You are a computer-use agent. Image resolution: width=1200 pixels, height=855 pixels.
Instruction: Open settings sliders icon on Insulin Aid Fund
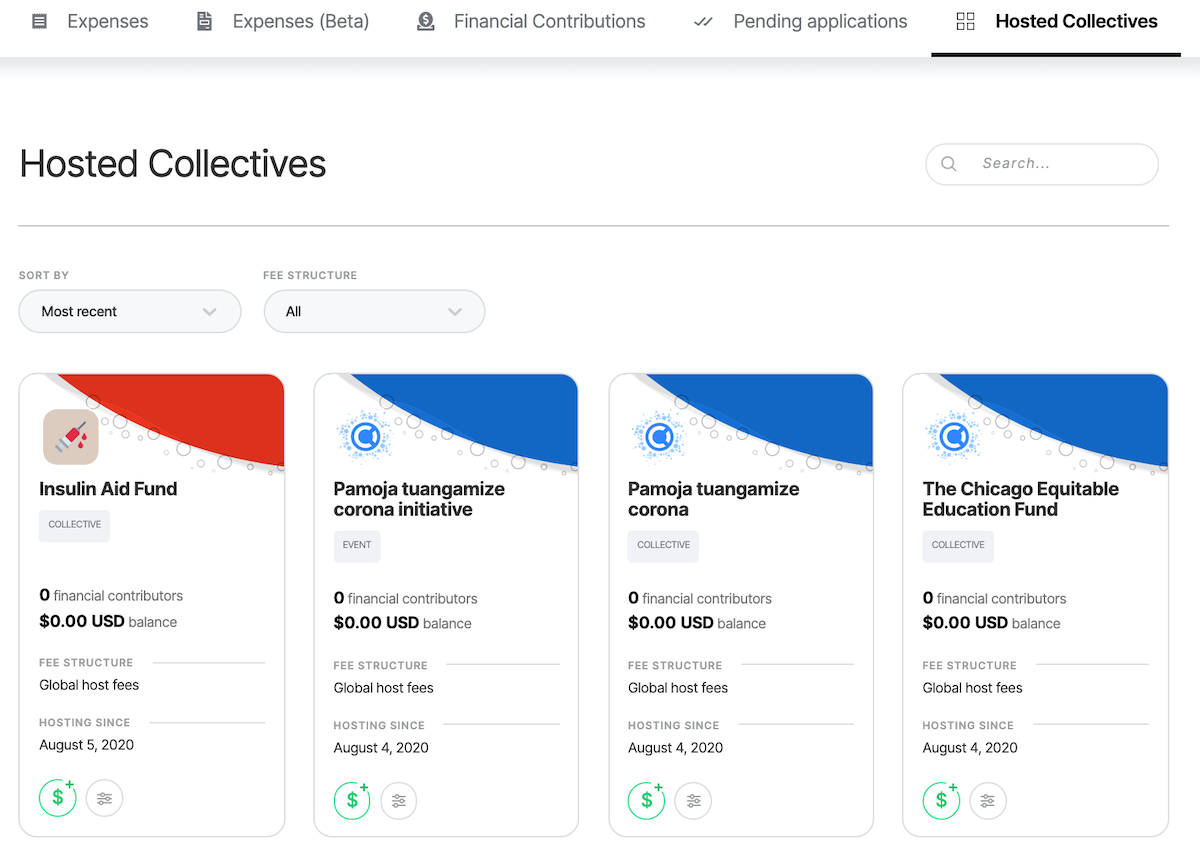pyautogui.click(x=104, y=798)
